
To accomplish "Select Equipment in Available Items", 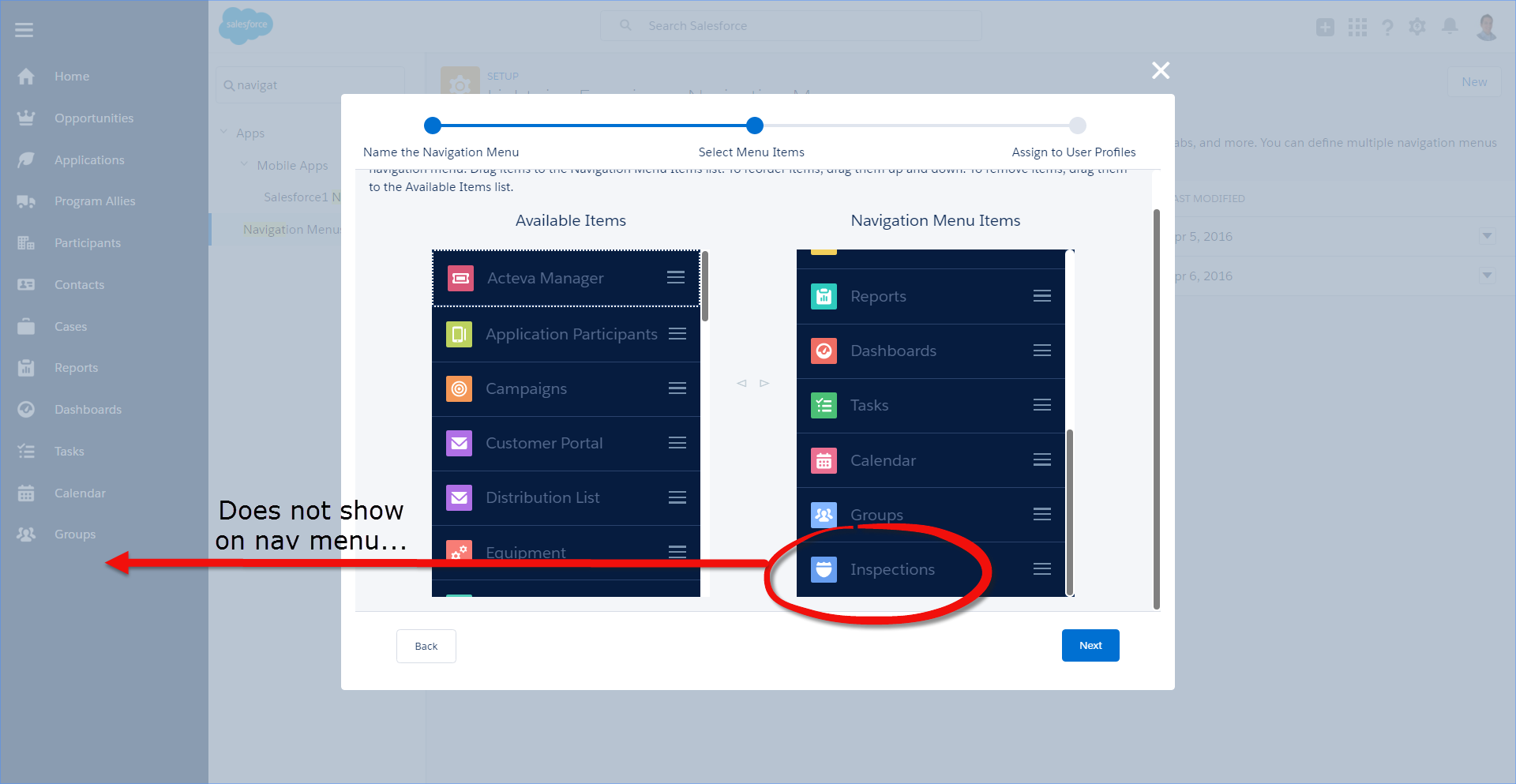I will [x=566, y=553].
